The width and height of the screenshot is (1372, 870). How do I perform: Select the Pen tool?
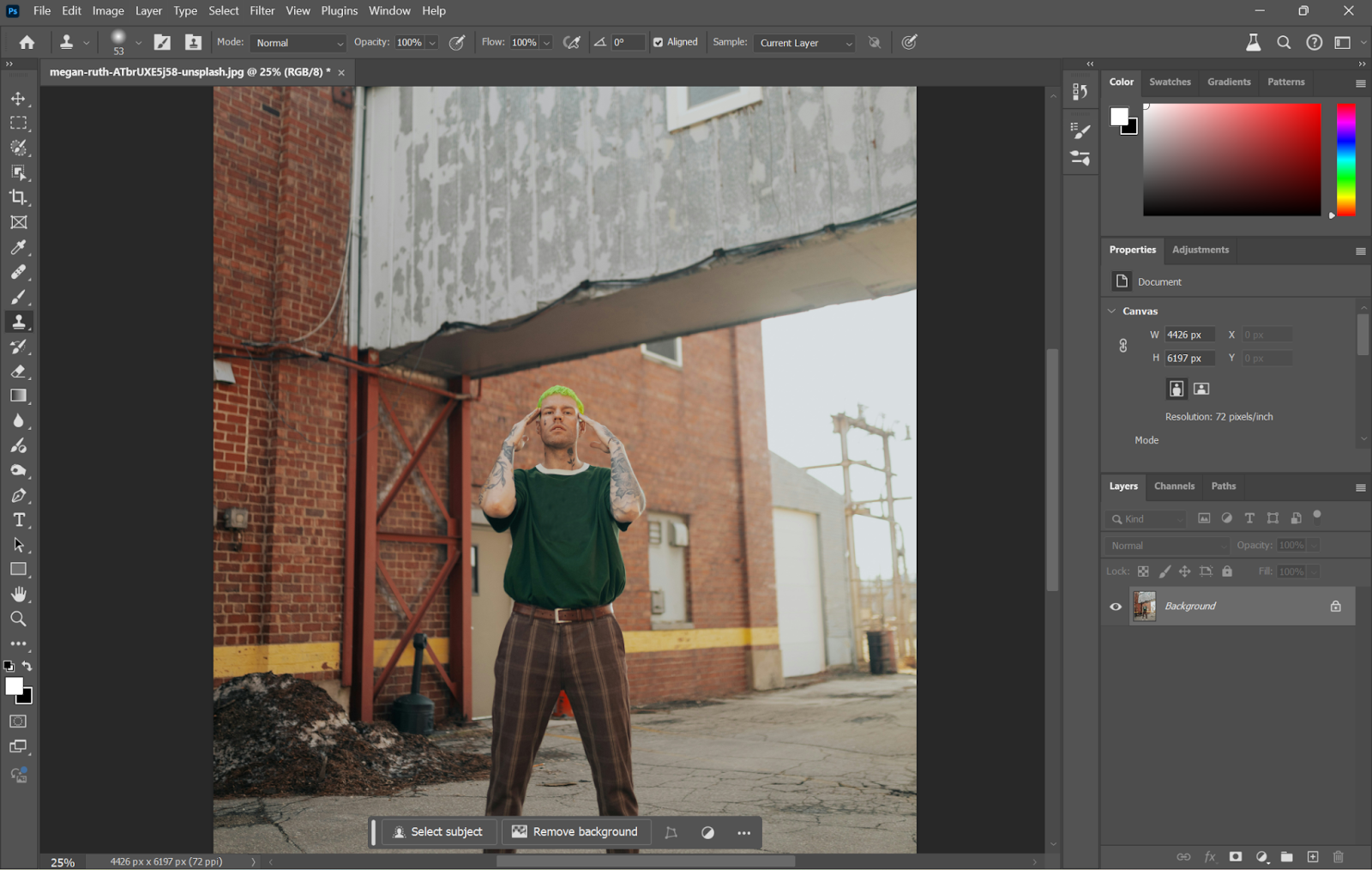18,496
